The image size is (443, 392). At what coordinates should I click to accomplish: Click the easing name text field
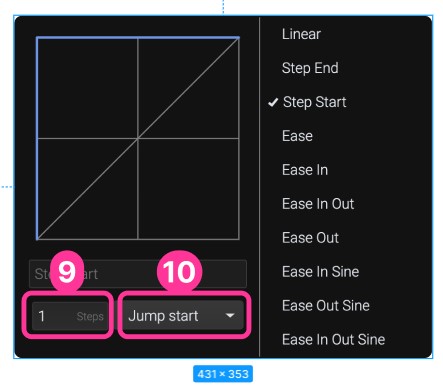click(x=138, y=274)
